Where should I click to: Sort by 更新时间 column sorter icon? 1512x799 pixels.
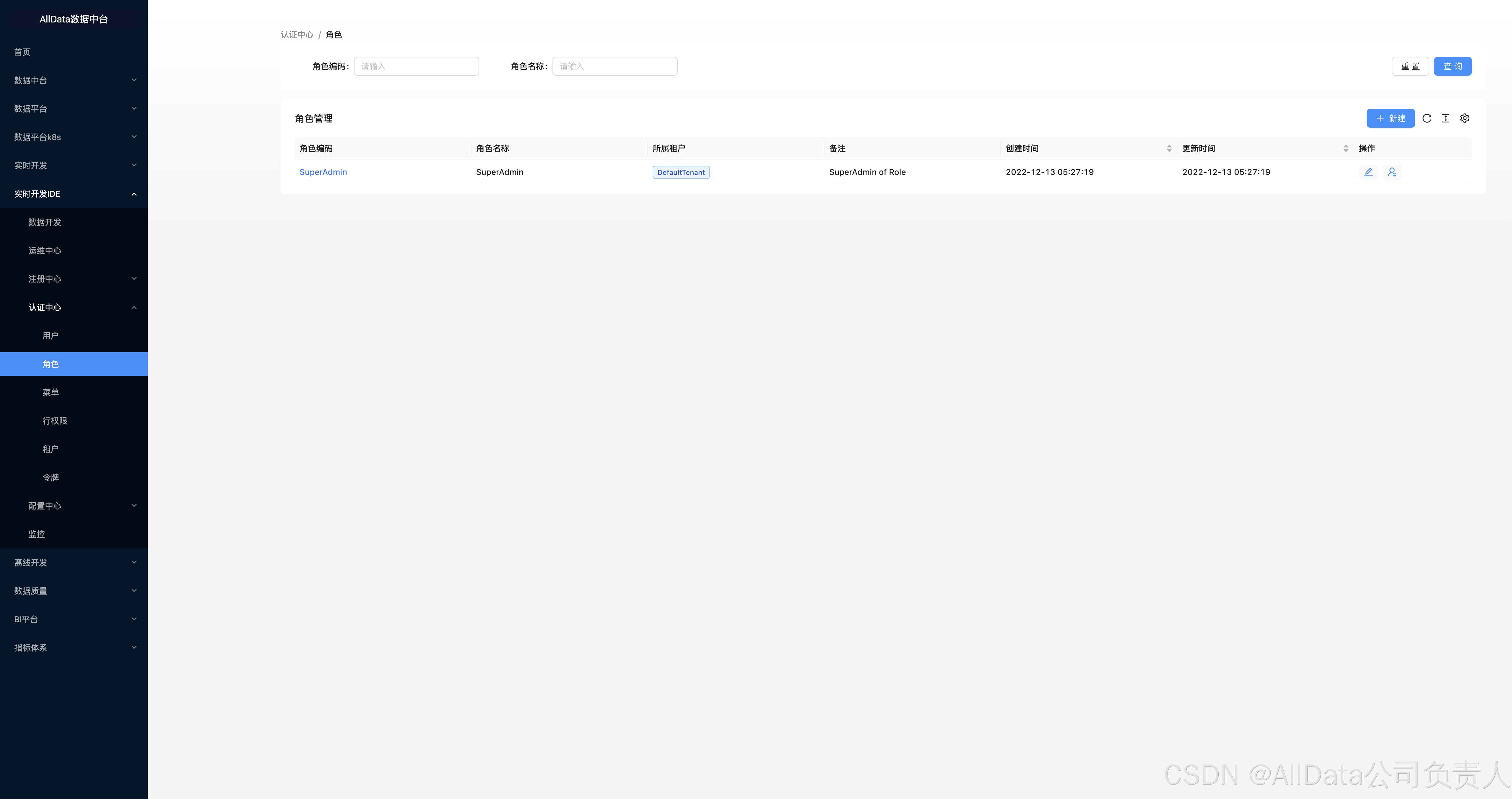coord(1345,149)
